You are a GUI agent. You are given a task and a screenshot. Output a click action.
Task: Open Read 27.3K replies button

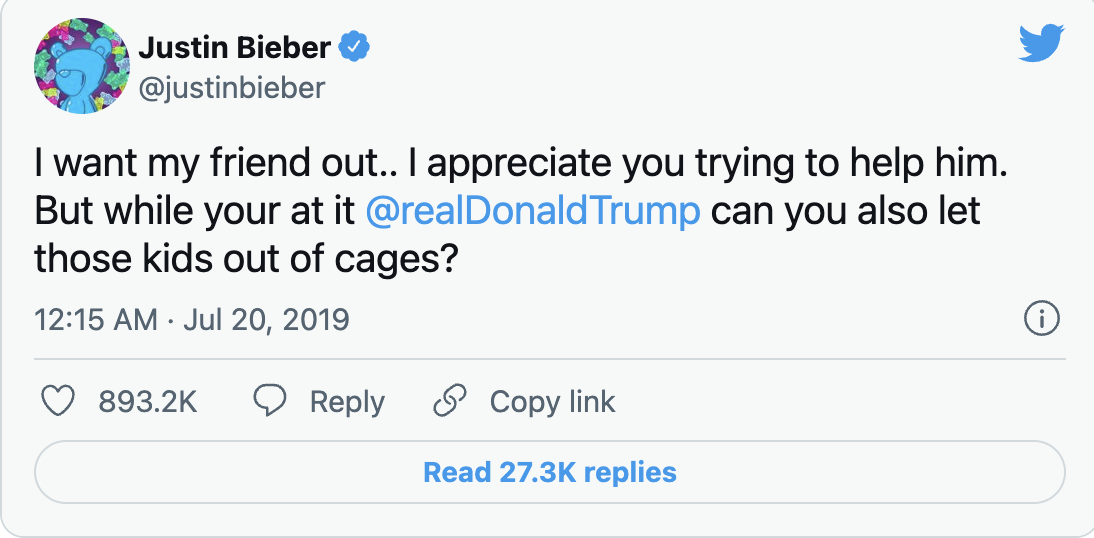[x=550, y=472]
